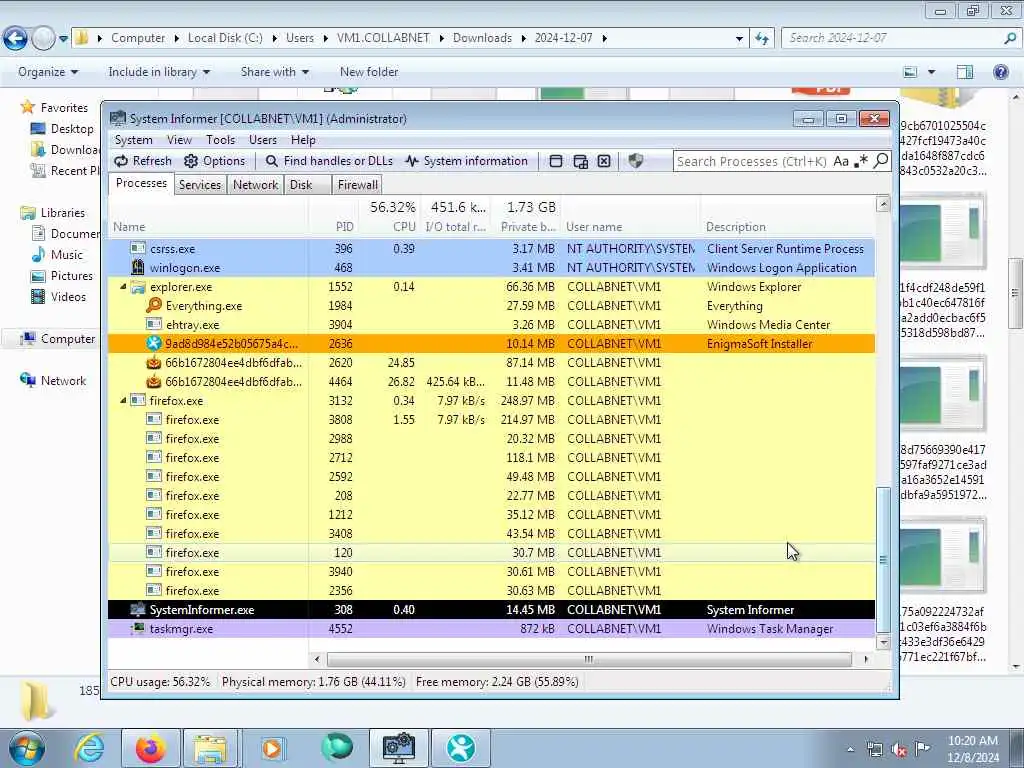The image size is (1024, 768).
Task: Click CPU usage in status bar
Action: pyautogui.click(x=161, y=682)
